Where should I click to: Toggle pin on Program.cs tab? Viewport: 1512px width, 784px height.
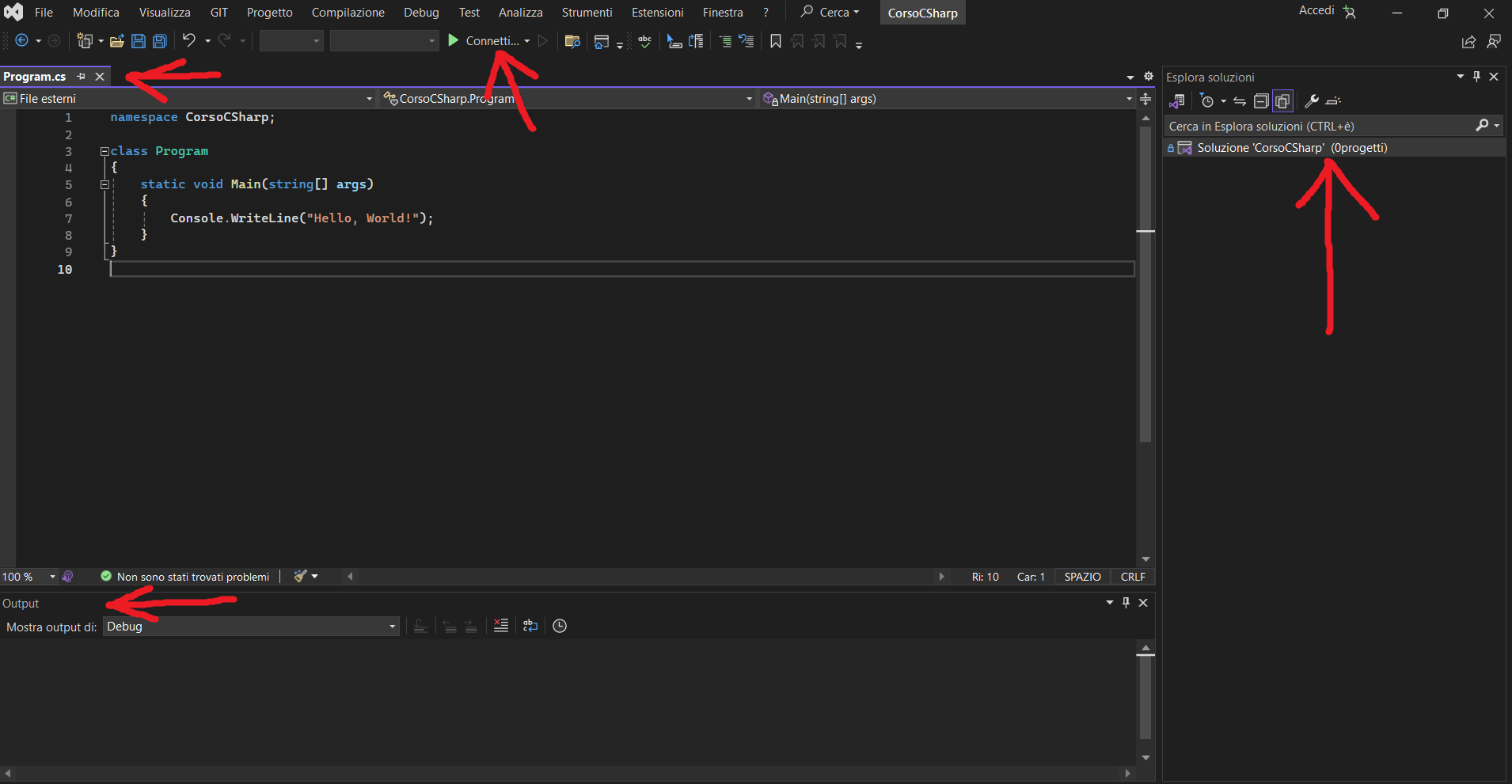click(x=82, y=77)
